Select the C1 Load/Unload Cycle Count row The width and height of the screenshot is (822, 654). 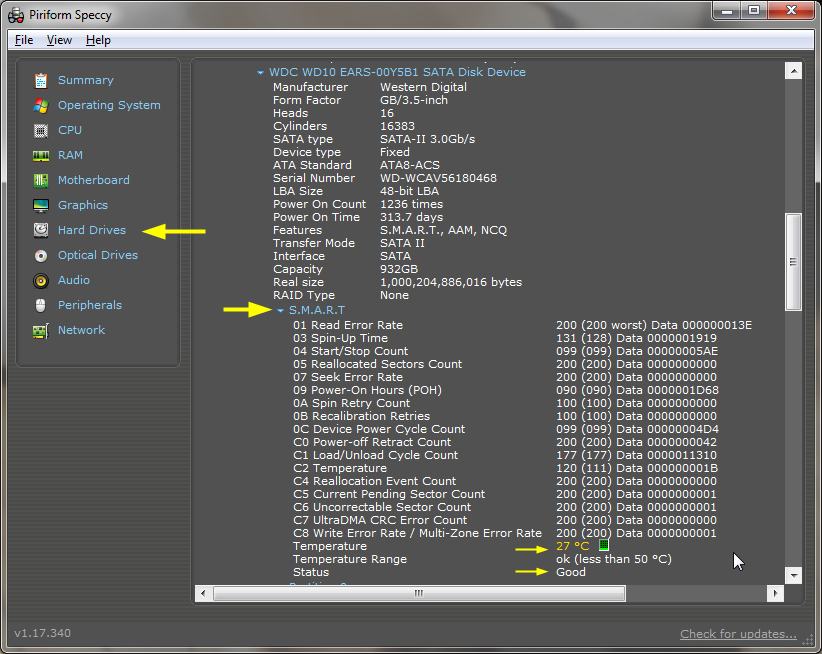pyautogui.click(x=504, y=455)
